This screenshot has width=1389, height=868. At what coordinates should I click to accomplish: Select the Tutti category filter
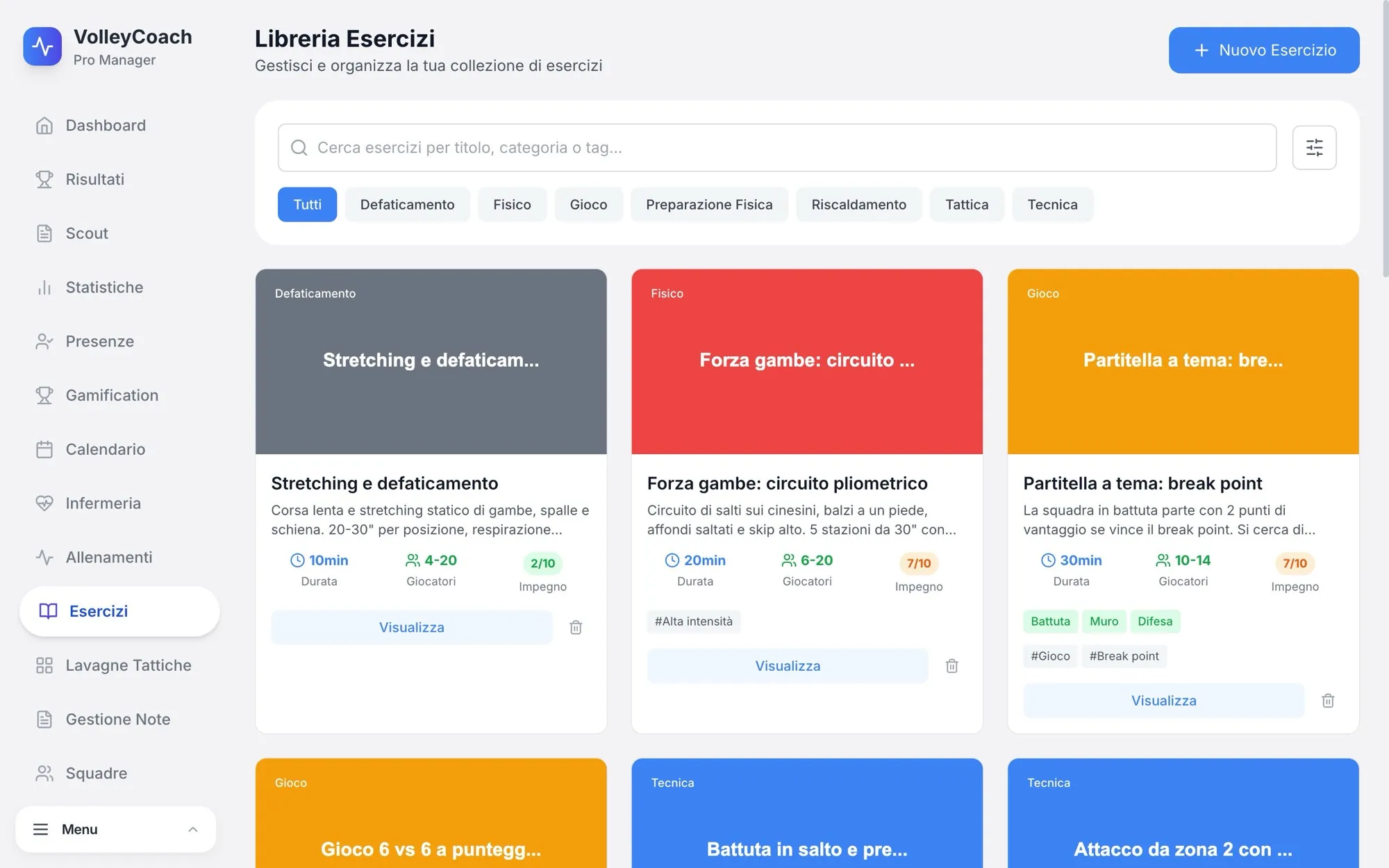[307, 204]
